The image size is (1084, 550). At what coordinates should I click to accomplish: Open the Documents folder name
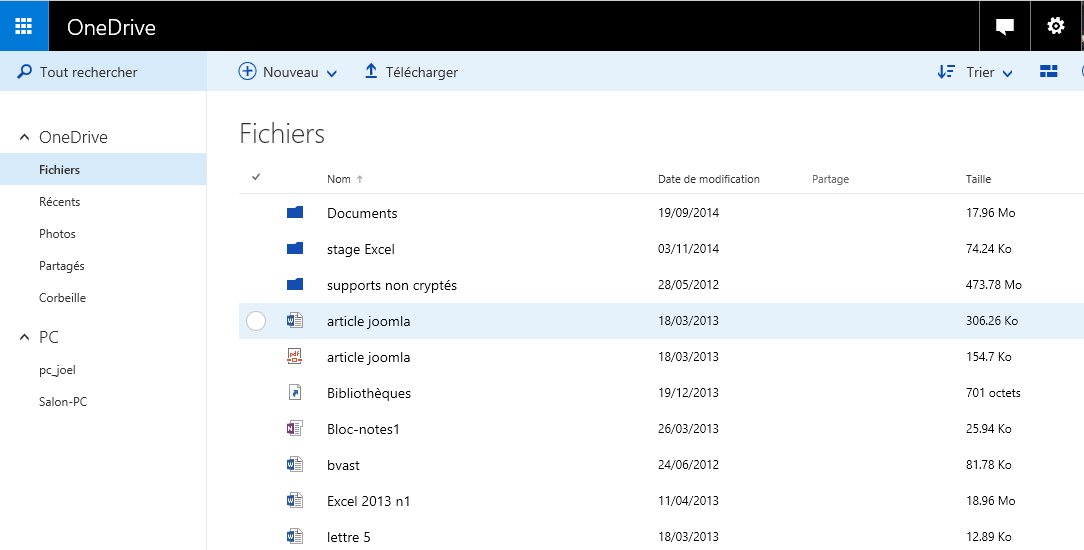point(362,213)
